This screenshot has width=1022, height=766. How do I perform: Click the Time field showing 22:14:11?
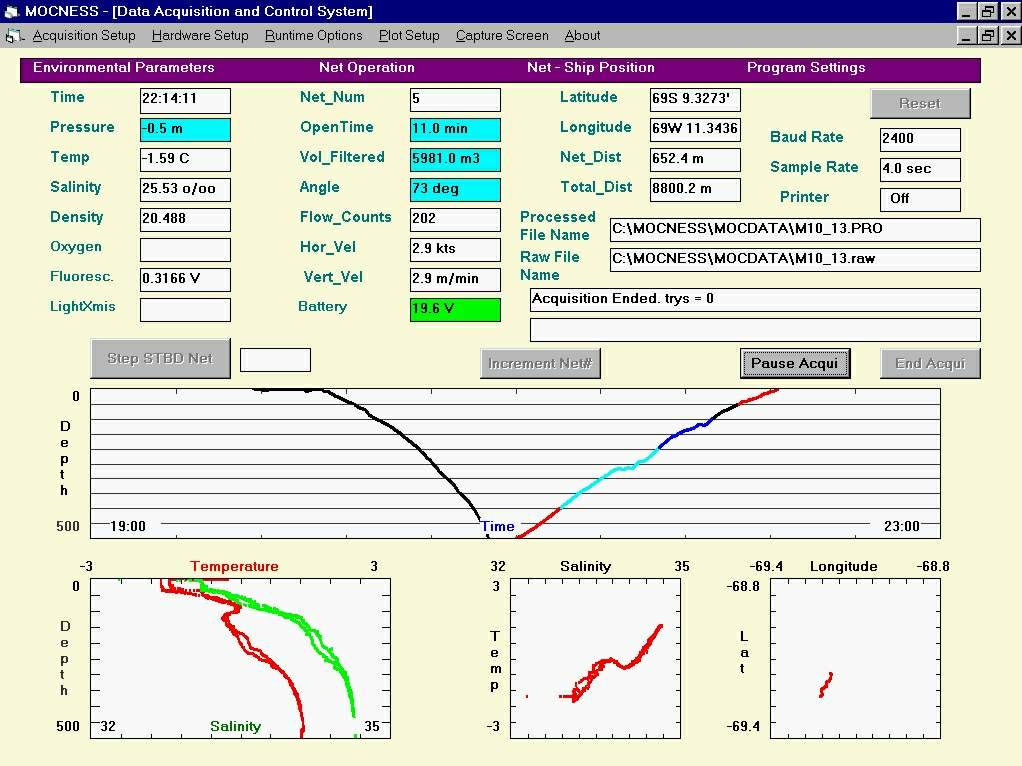(x=185, y=100)
